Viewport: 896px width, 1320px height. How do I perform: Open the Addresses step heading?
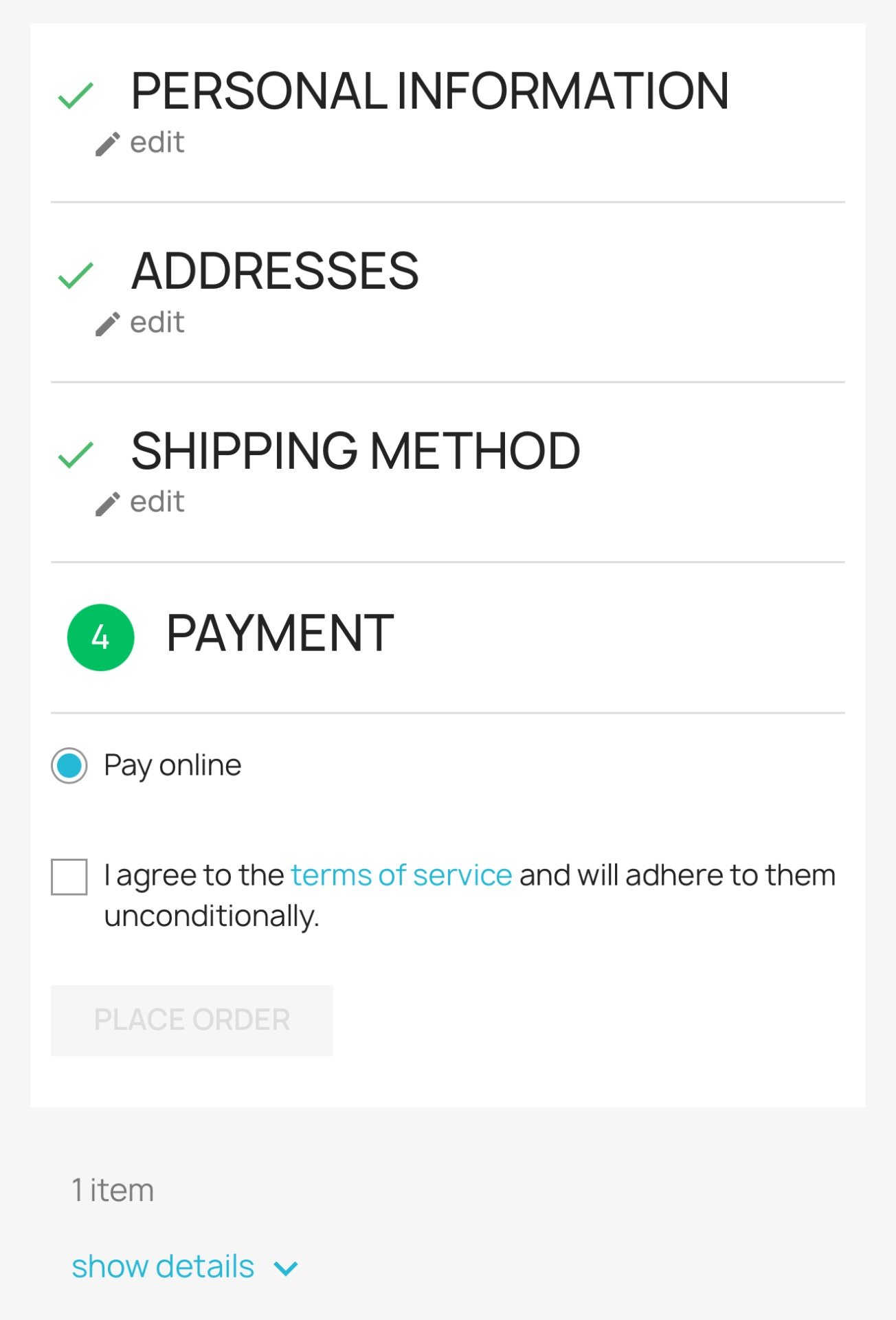click(x=275, y=271)
